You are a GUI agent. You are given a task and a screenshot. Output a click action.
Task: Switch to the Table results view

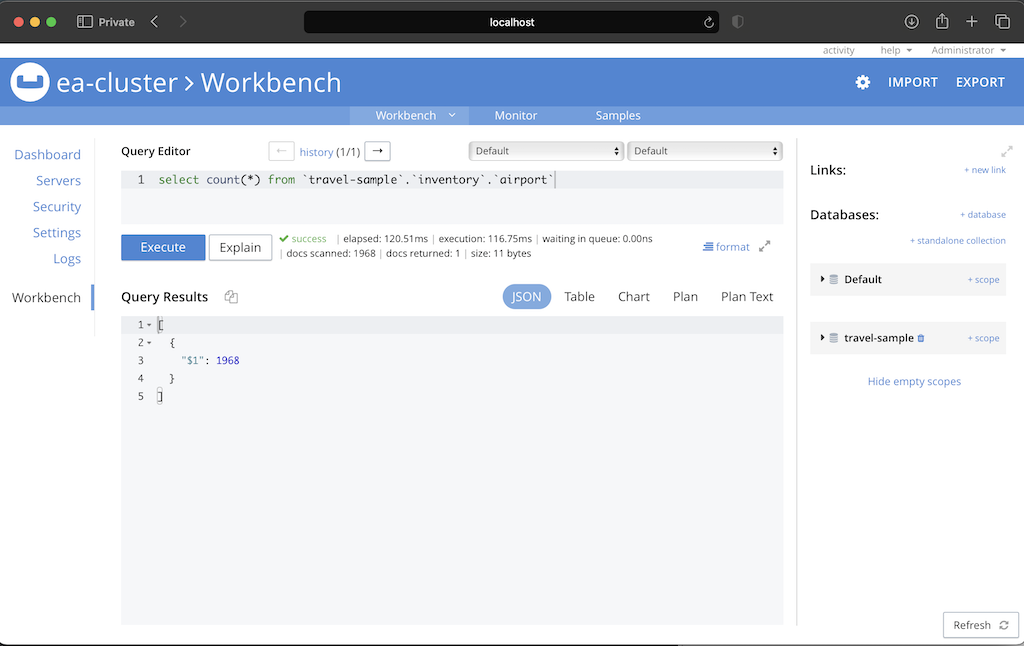pyautogui.click(x=579, y=297)
